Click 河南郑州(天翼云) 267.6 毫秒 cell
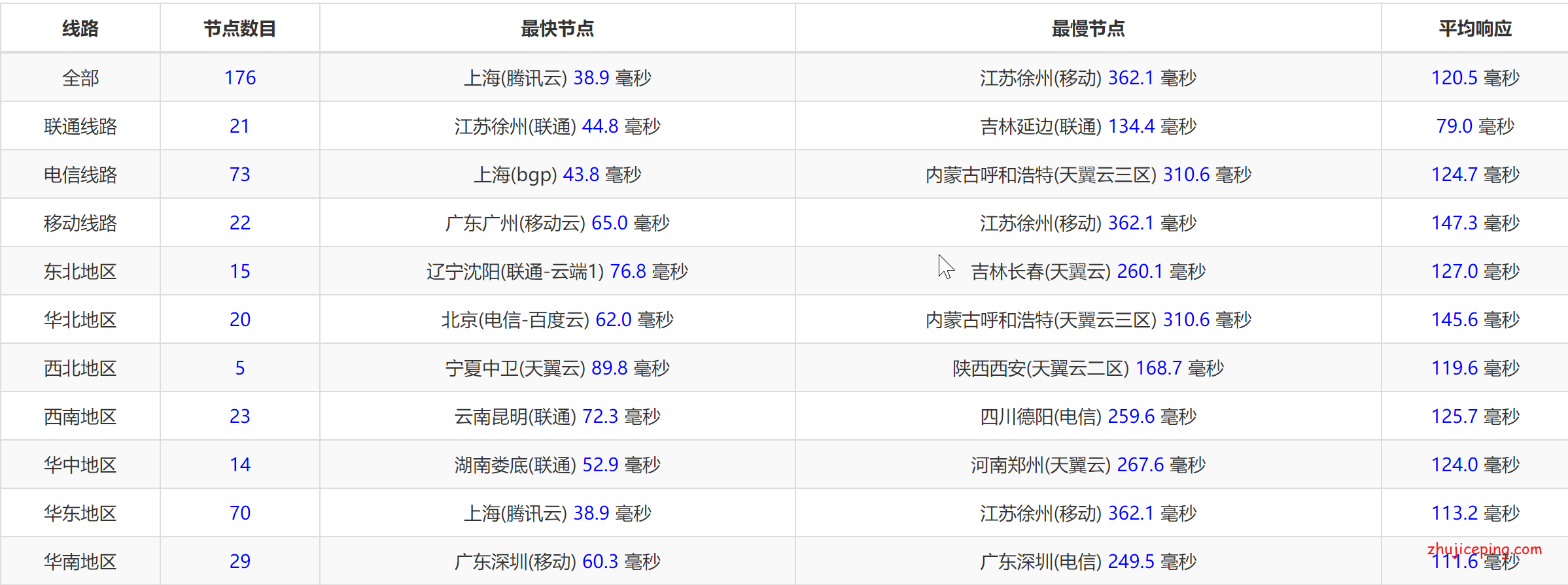 1088,465
